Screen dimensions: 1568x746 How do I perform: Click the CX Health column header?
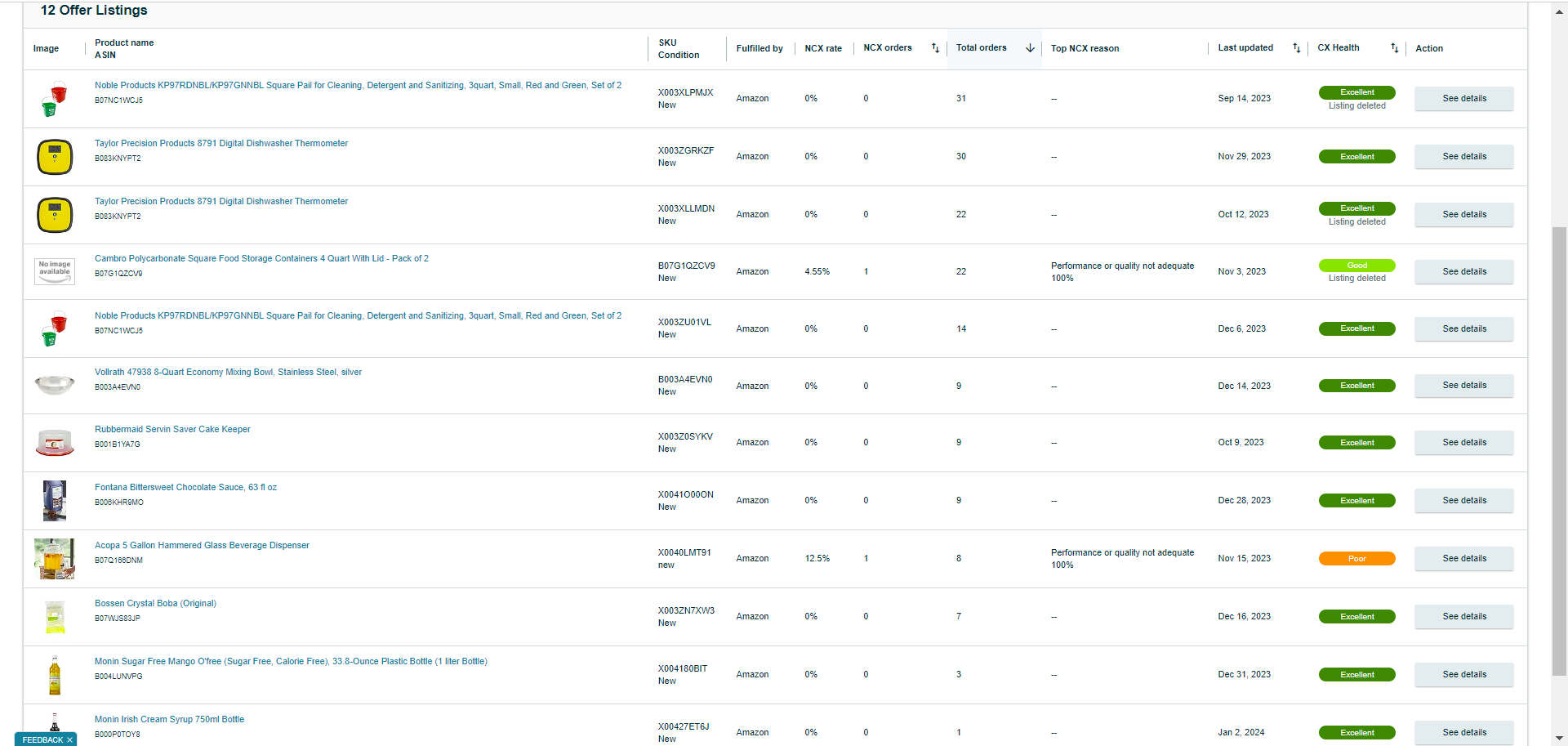click(1339, 48)
